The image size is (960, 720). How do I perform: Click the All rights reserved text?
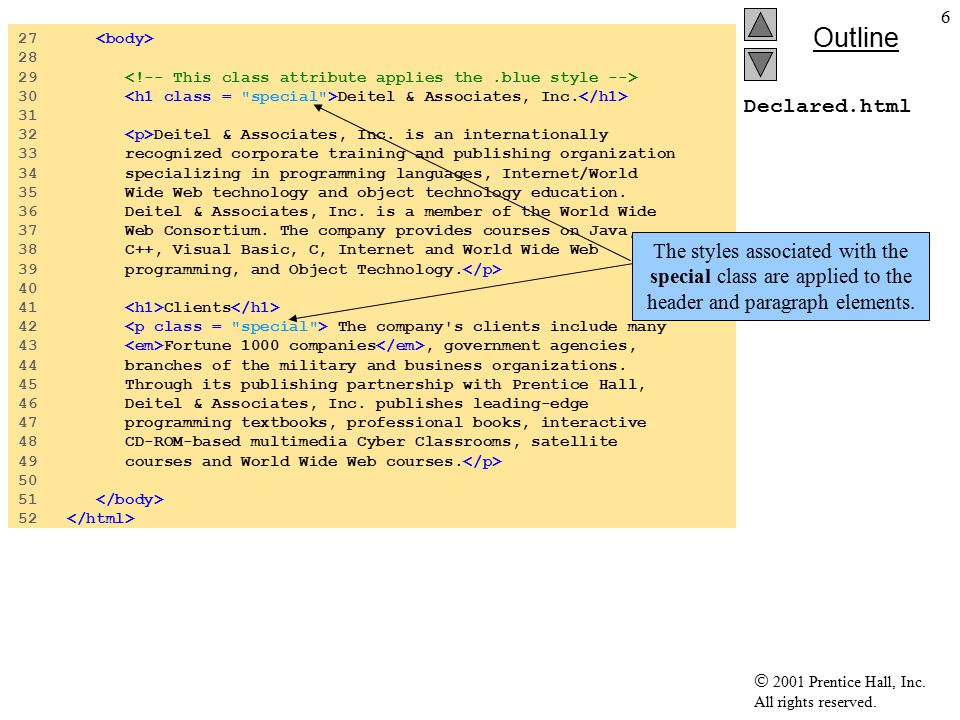(x=814, y=702)
